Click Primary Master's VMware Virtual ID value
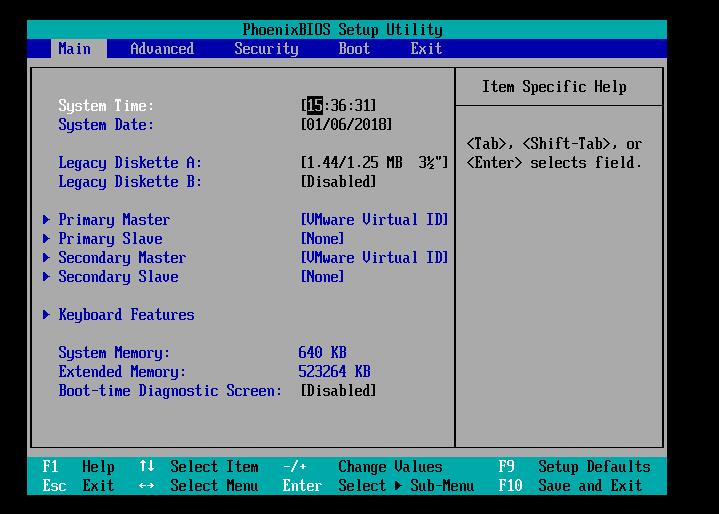Screen dimensions: 719x514 (x=374, y=220)
